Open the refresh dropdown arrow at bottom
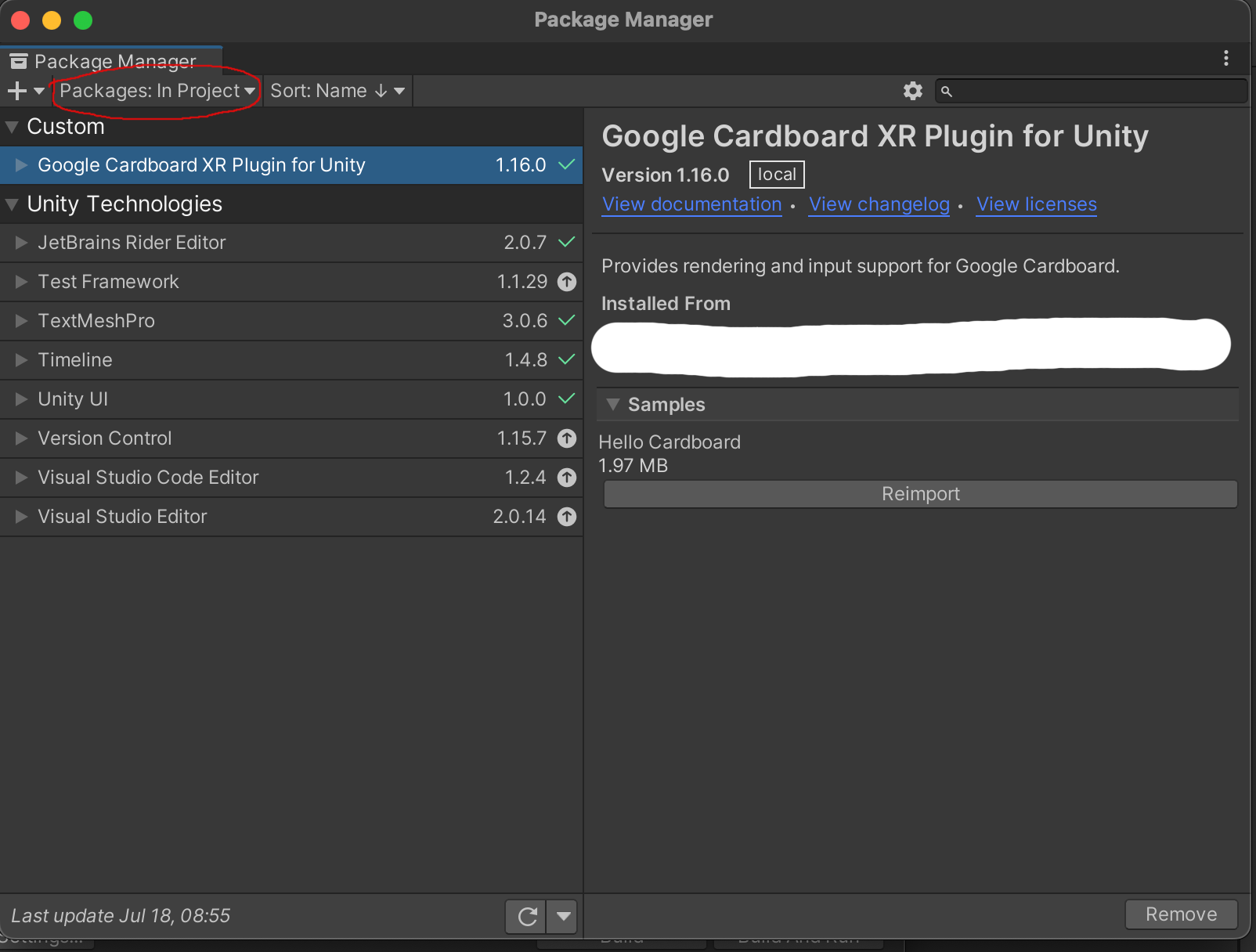The height and width of the screenshot is (952, 1256). pos(561,916)
